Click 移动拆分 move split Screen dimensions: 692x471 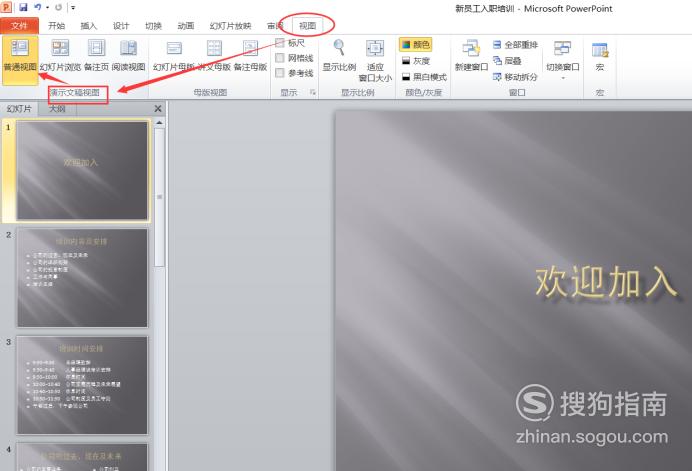point(515,77)
